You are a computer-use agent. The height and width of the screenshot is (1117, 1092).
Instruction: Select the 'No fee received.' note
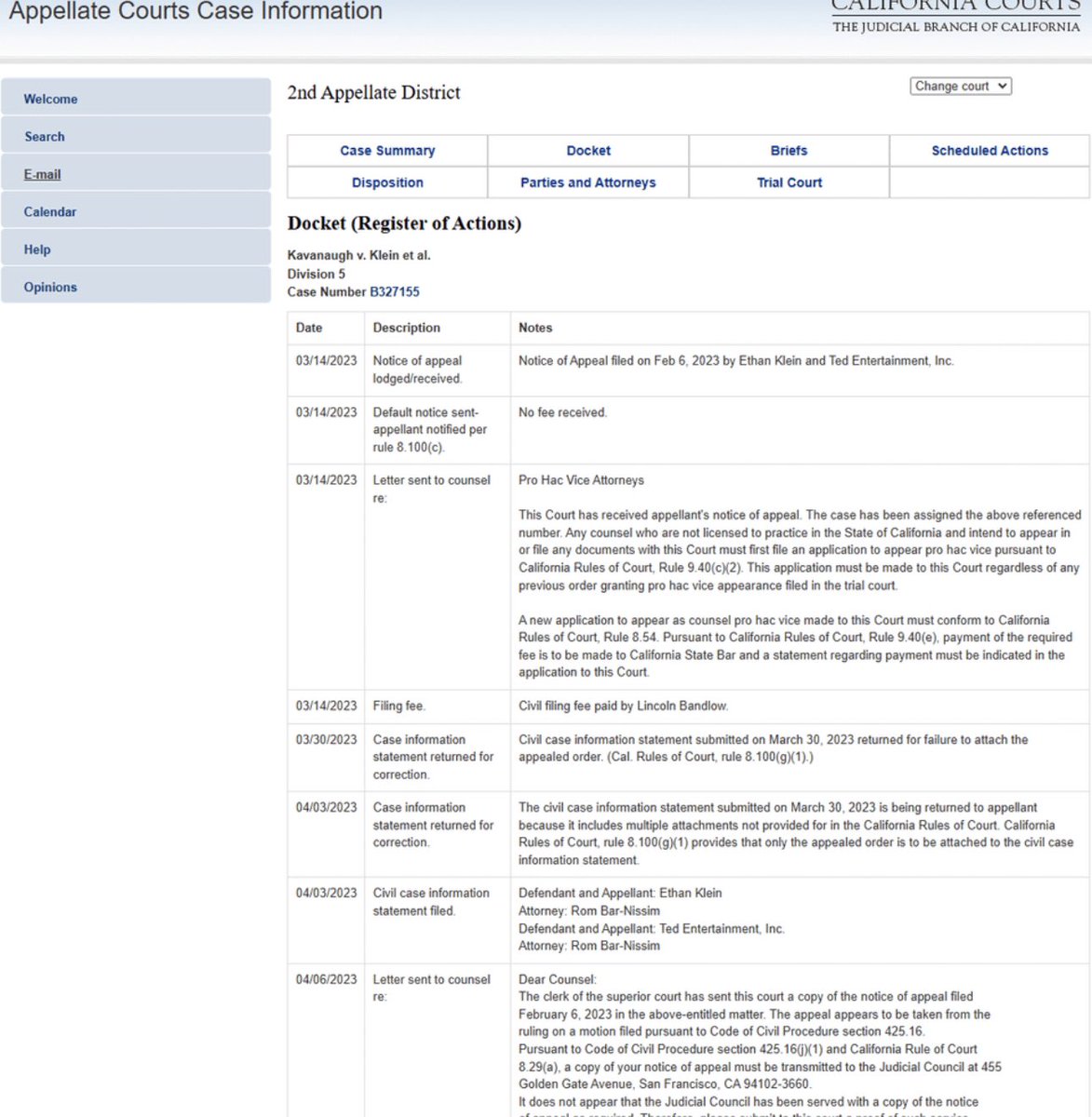point(562,413)
